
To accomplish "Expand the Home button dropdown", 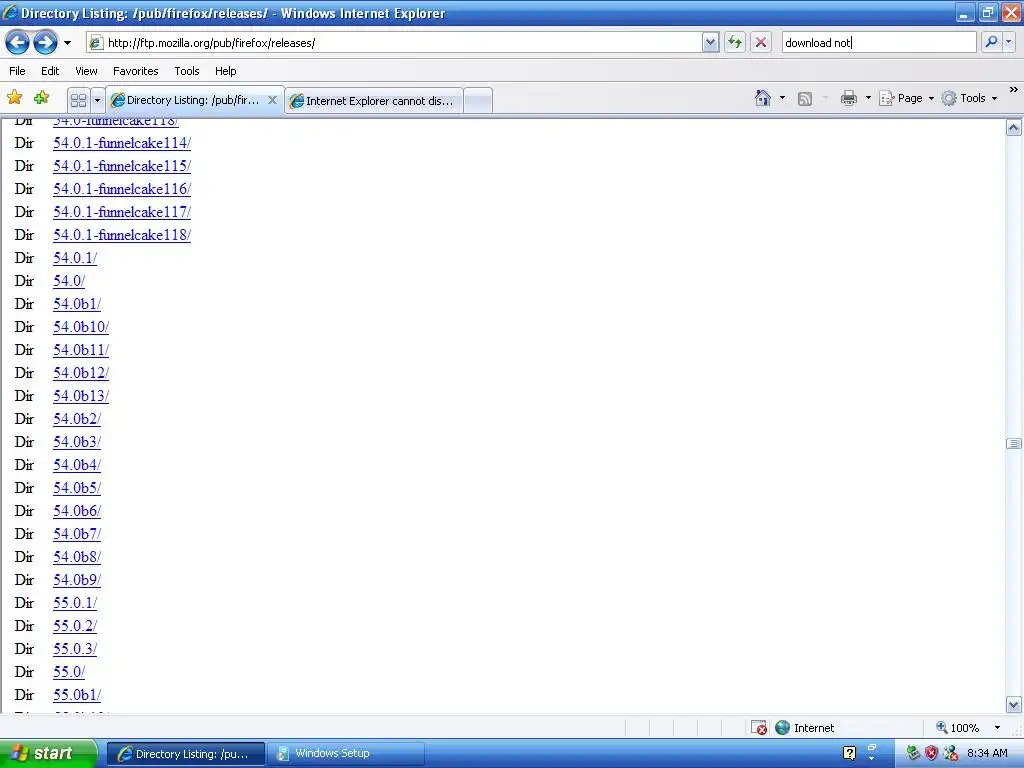I will tap(782, 98).
